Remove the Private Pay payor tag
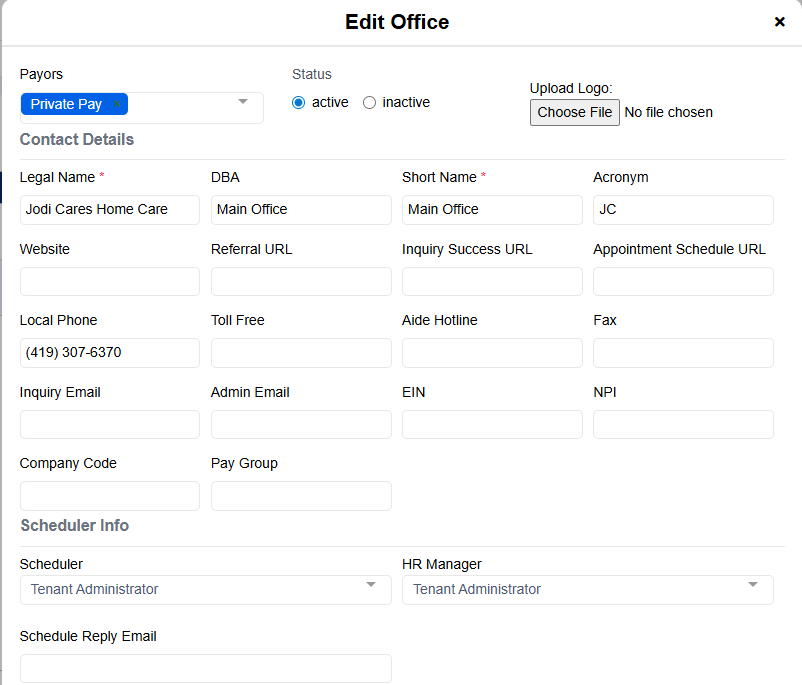802x685 pixels. [117, 104]
